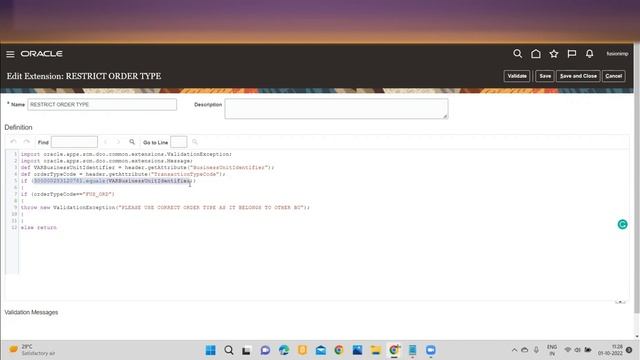Viewport: 640px width, 360px height.
Task: Open the Mail app in taskbar
Action: [321, 350]
